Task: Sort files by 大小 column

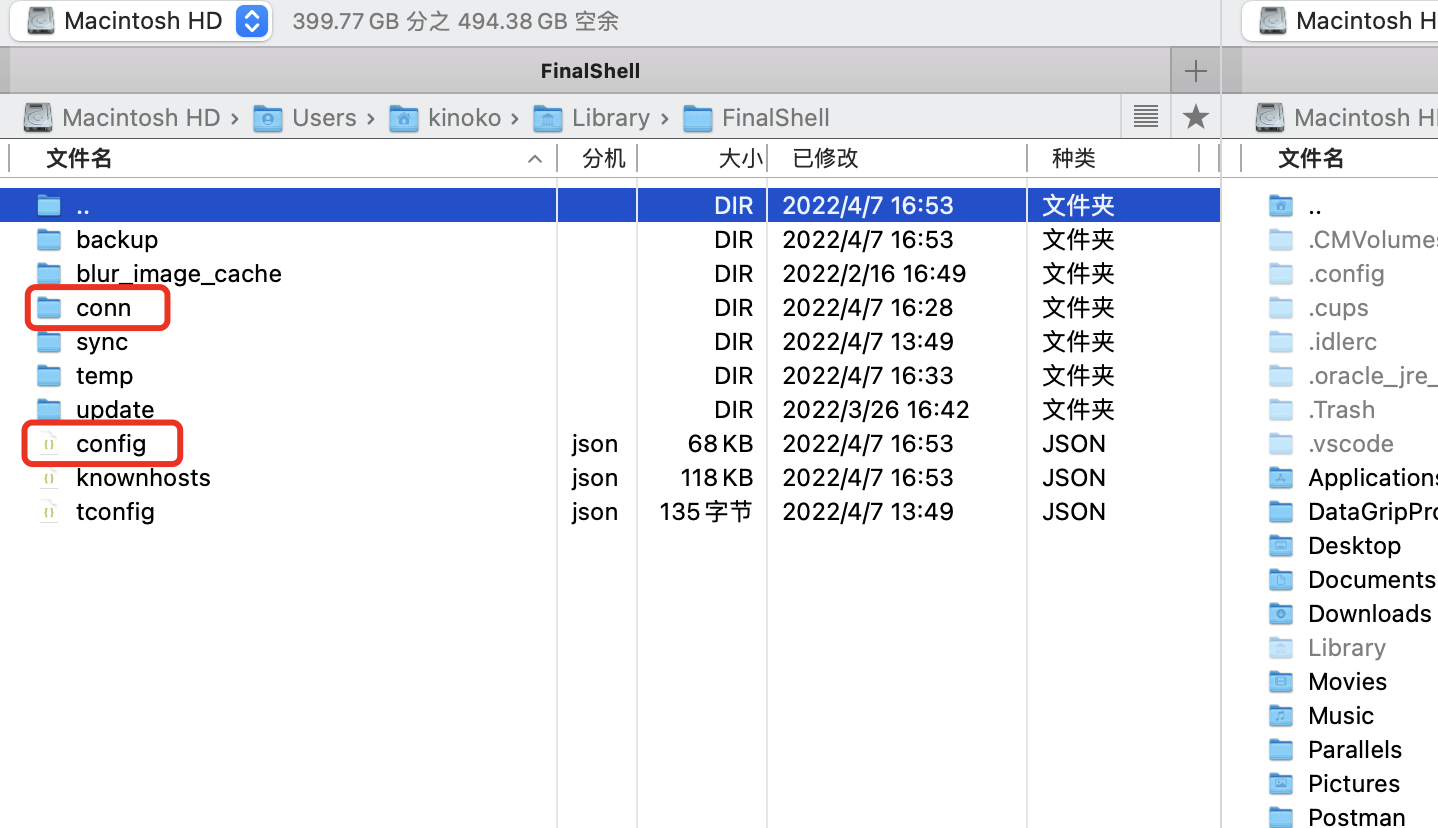Action: click(740, 158)
